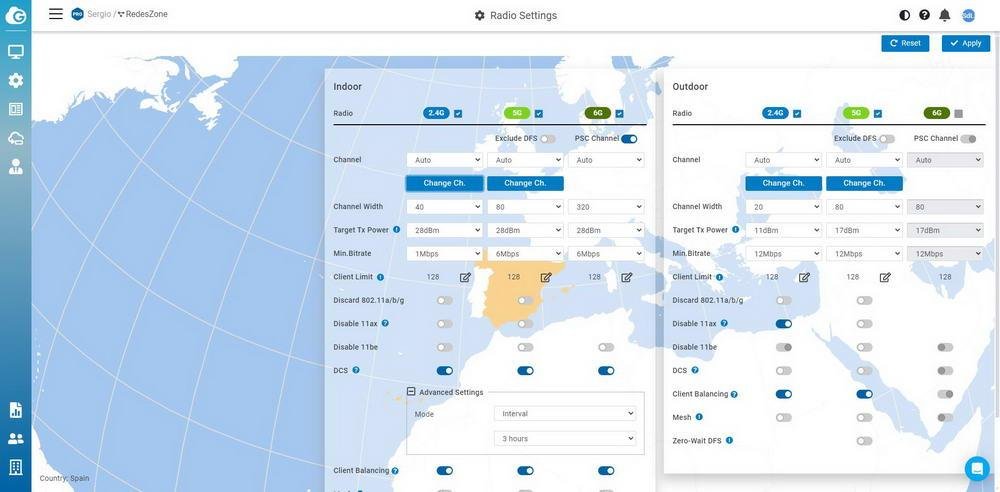The width and height of the screenshot is (1000, 492).
Task: Toggle dark mode contrast icon
Action: tap(904, 15)
